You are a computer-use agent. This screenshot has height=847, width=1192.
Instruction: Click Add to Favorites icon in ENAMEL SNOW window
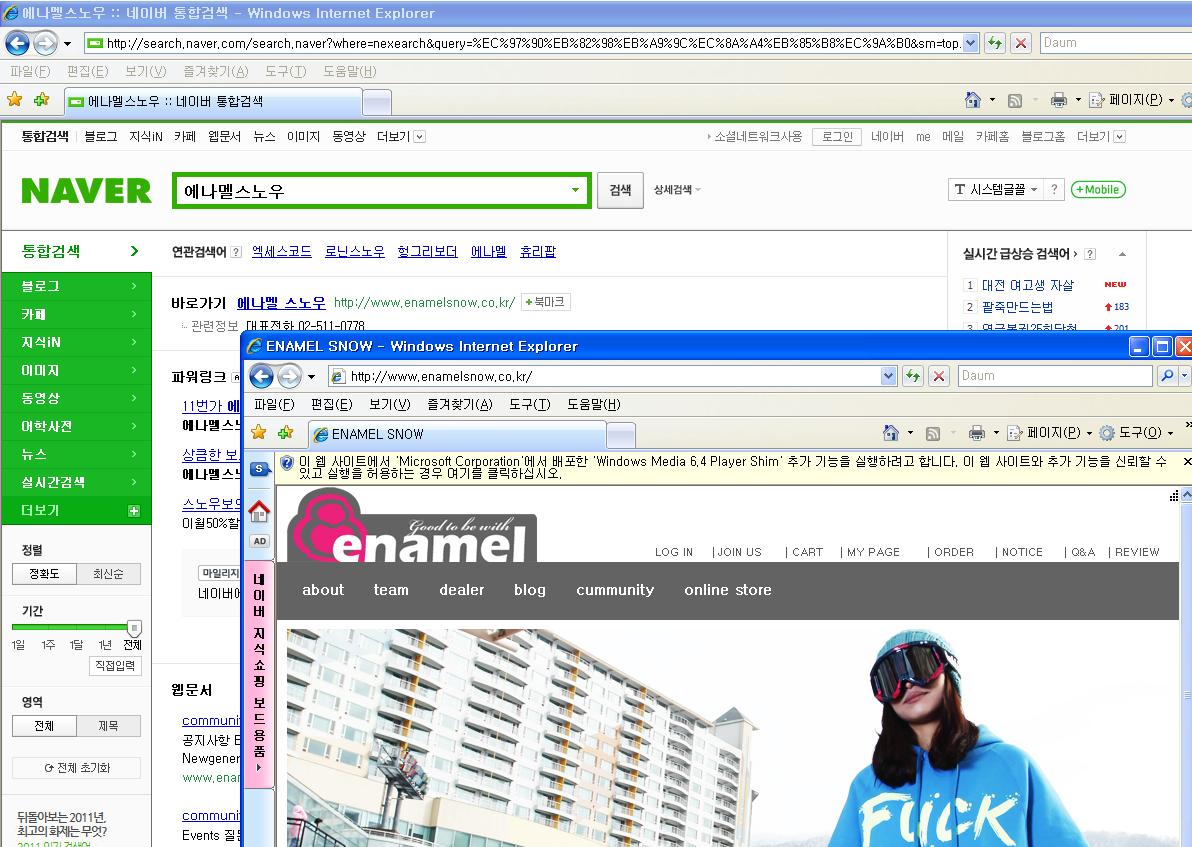(x=286, y=433)
